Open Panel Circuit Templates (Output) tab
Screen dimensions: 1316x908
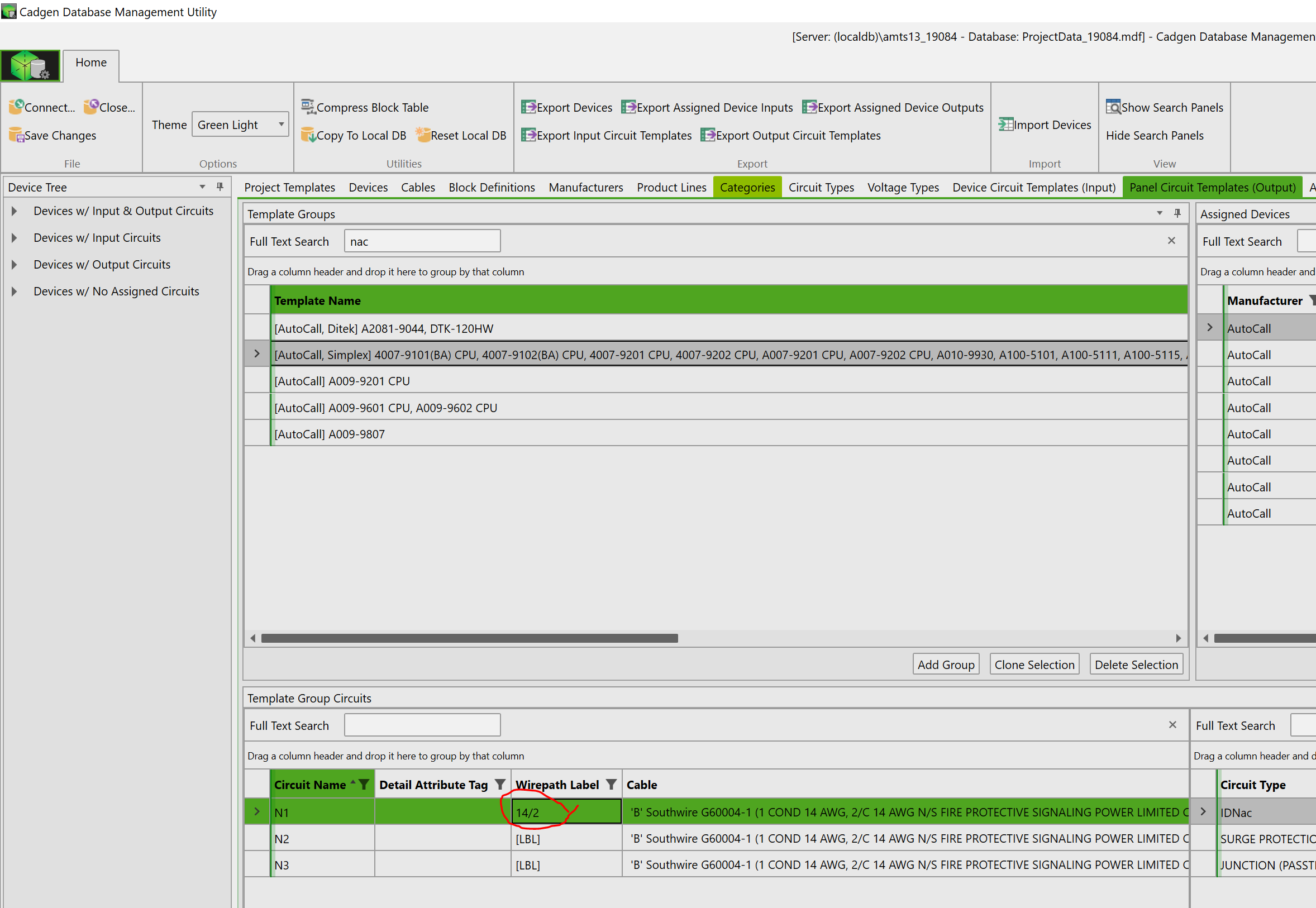tap(1213, 187)
